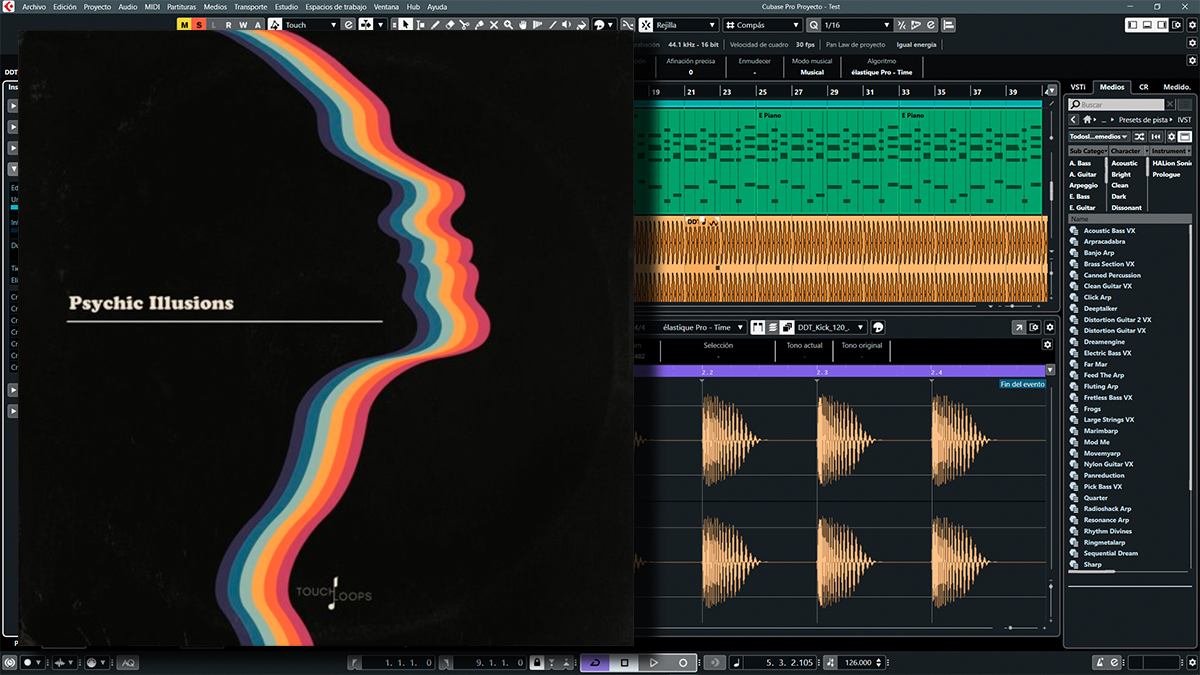1200x675 pixels.
Task: Open the Proyecto menu
Action: point(97,6)
